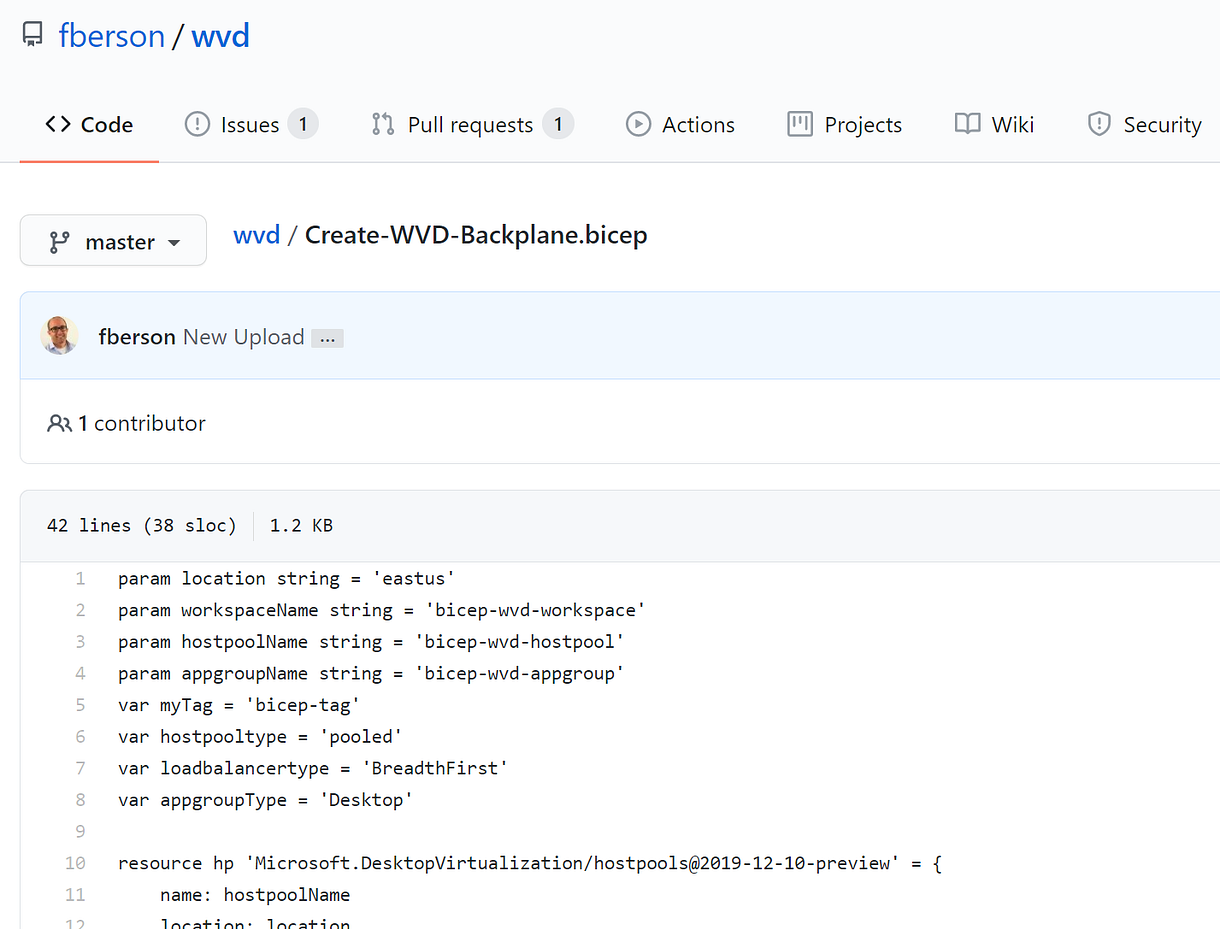The width and height of the screenshot is (1220, 929).
Task: Open the New Upload commit message
Action: point(243,337)
